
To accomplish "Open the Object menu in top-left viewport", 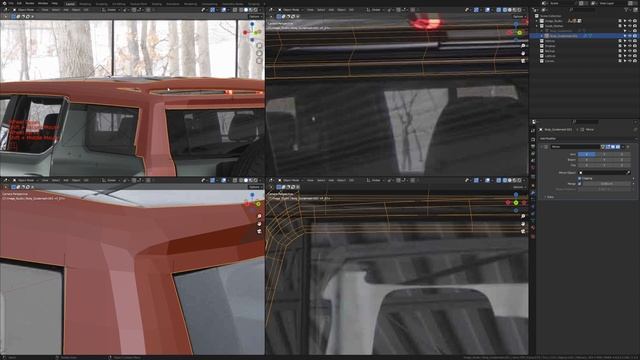I will [76, 10].
